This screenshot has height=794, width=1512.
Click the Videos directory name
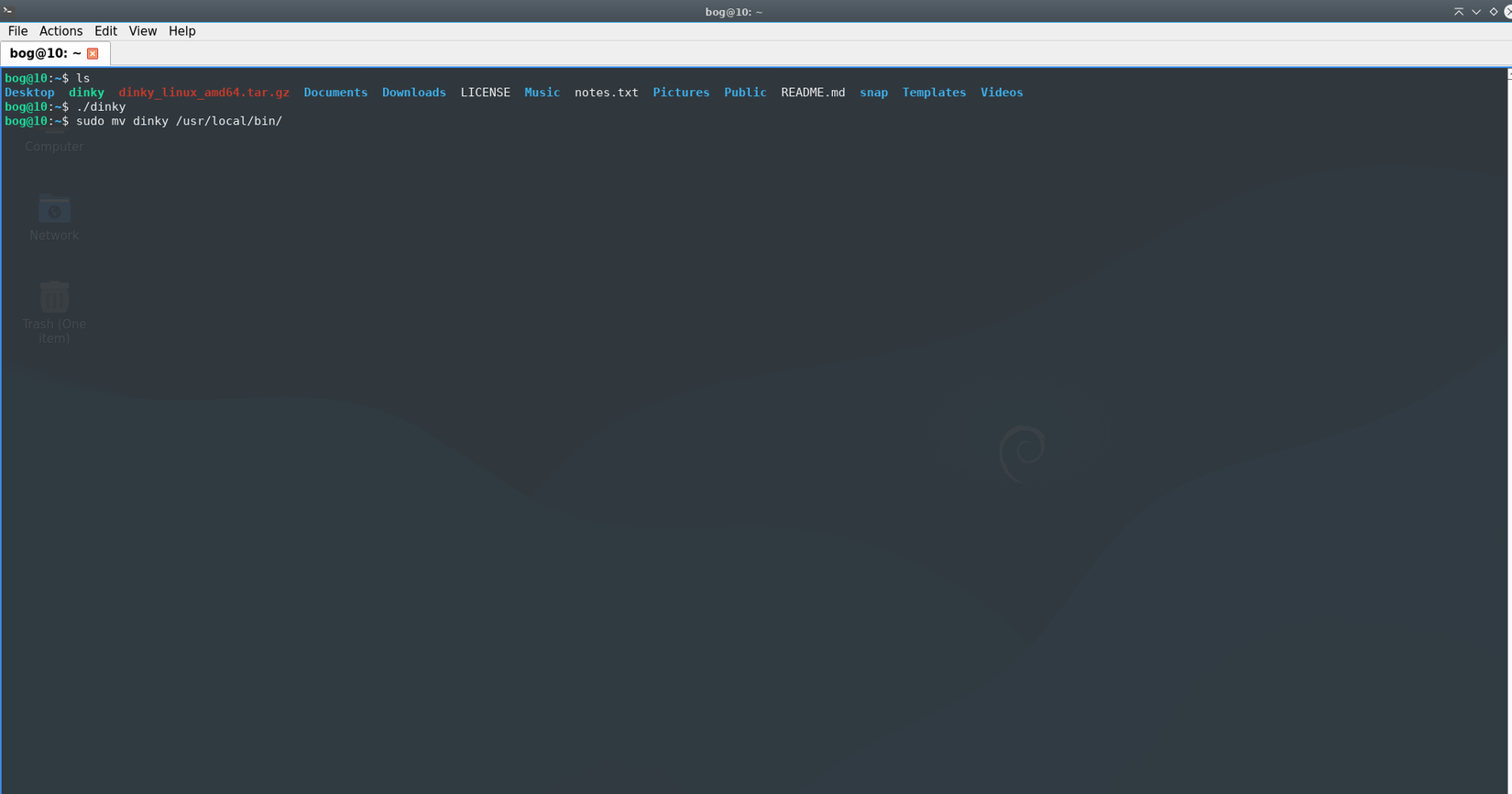tap(1002, 93)
